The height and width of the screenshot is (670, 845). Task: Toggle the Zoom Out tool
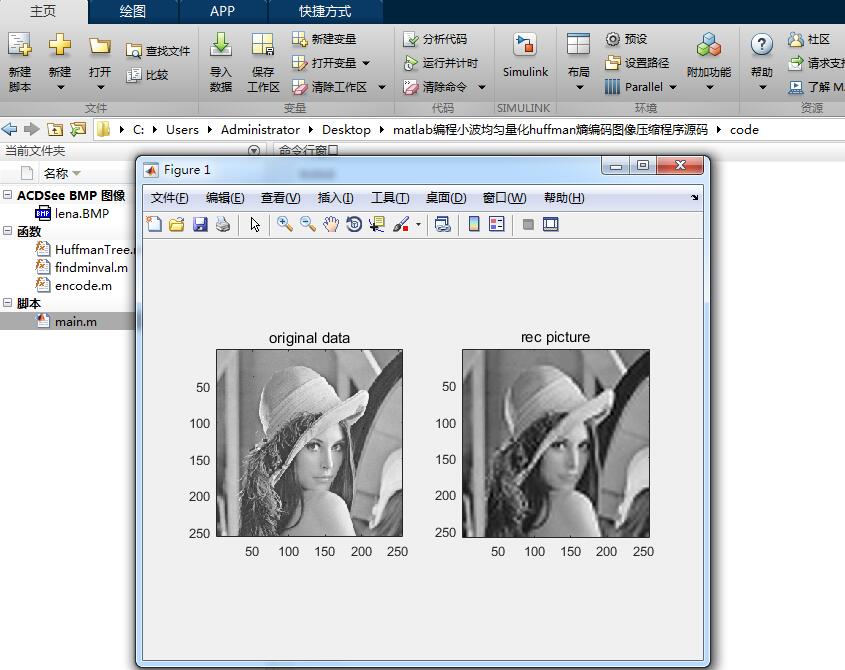308,224
